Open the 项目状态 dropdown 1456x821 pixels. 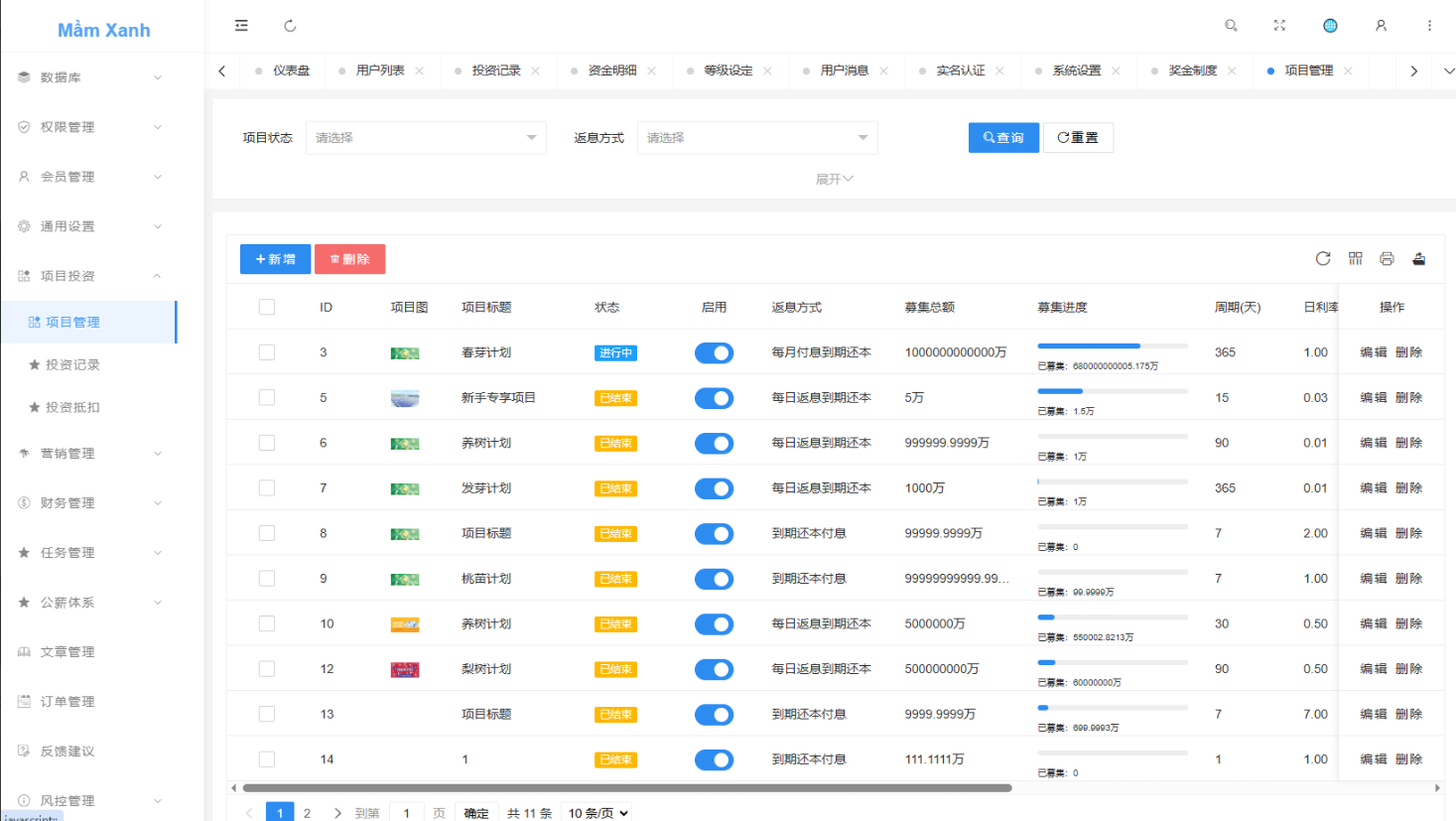click(x=426, y=138)
